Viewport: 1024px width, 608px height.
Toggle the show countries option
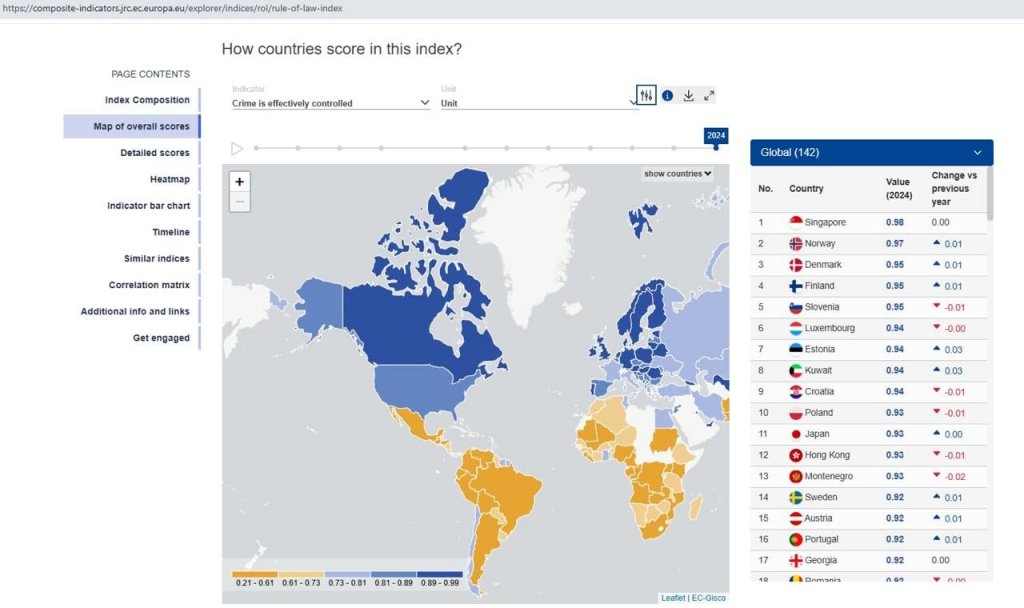pos(678,174)
